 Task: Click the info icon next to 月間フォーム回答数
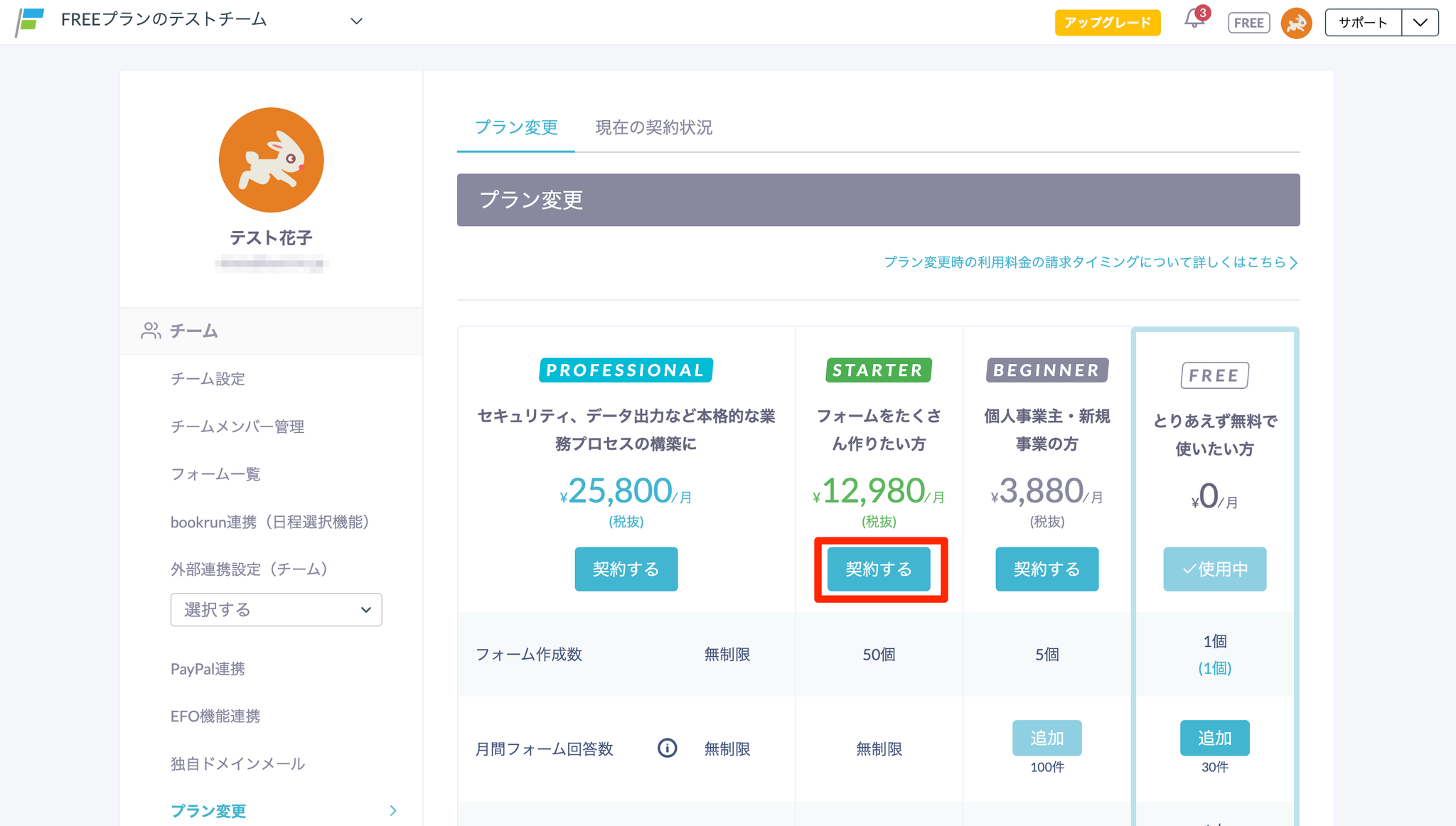pos(667,748)
